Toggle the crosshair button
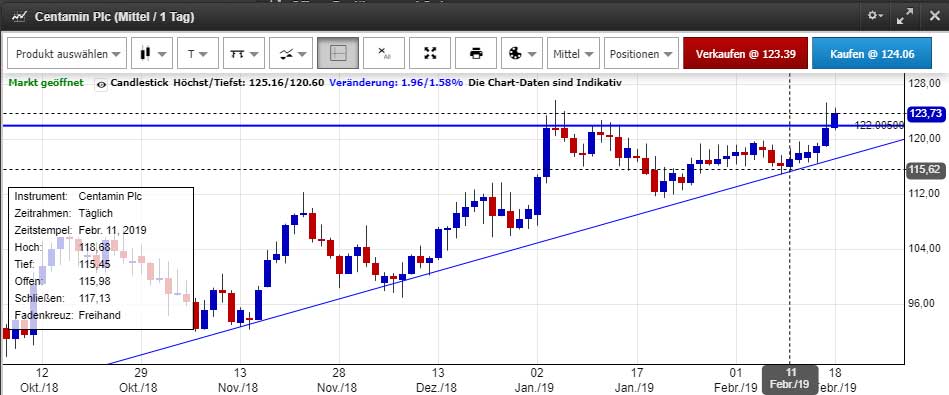The height and width of the screenshot is (395, 949). pos(338,54)
